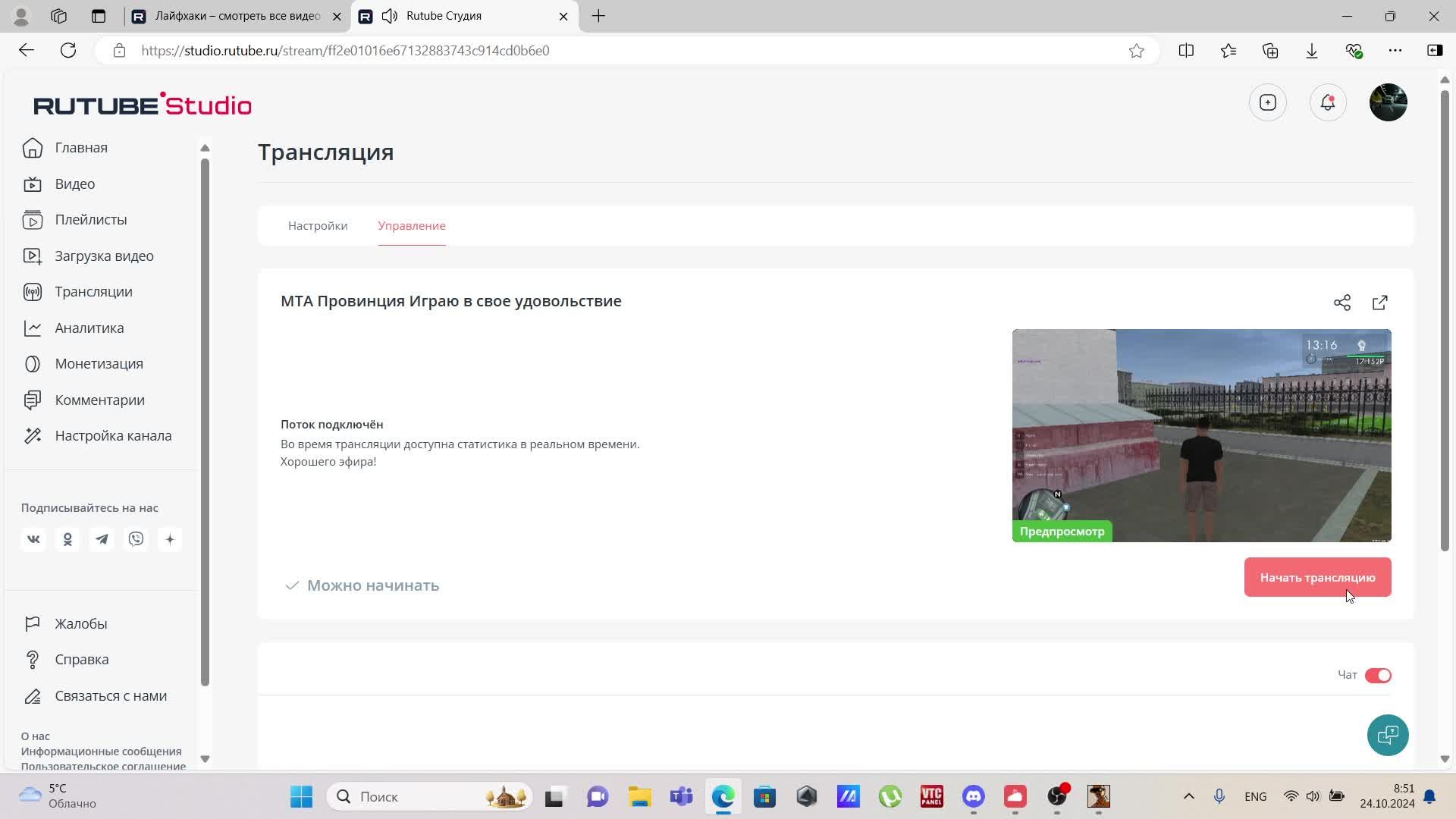This screenshot has height=819, width=1456.
Task: Open the user profile avatar
Action: (x=1388, y=102)
